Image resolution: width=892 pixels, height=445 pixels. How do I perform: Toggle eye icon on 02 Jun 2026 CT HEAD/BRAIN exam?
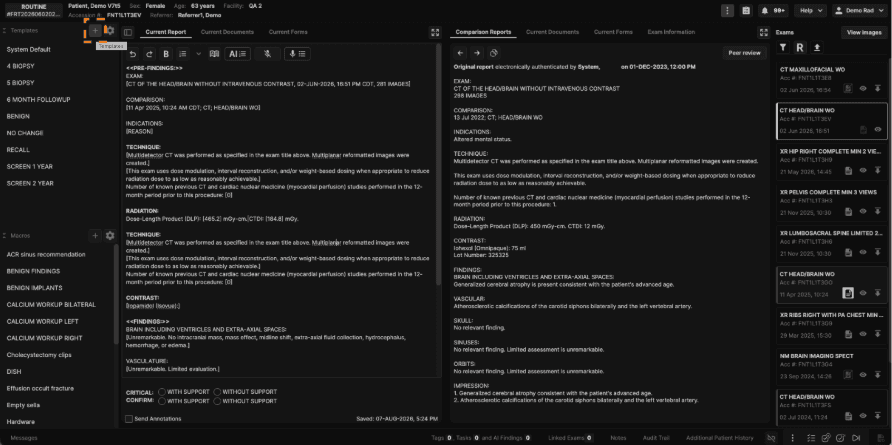[x=878, y=130]
